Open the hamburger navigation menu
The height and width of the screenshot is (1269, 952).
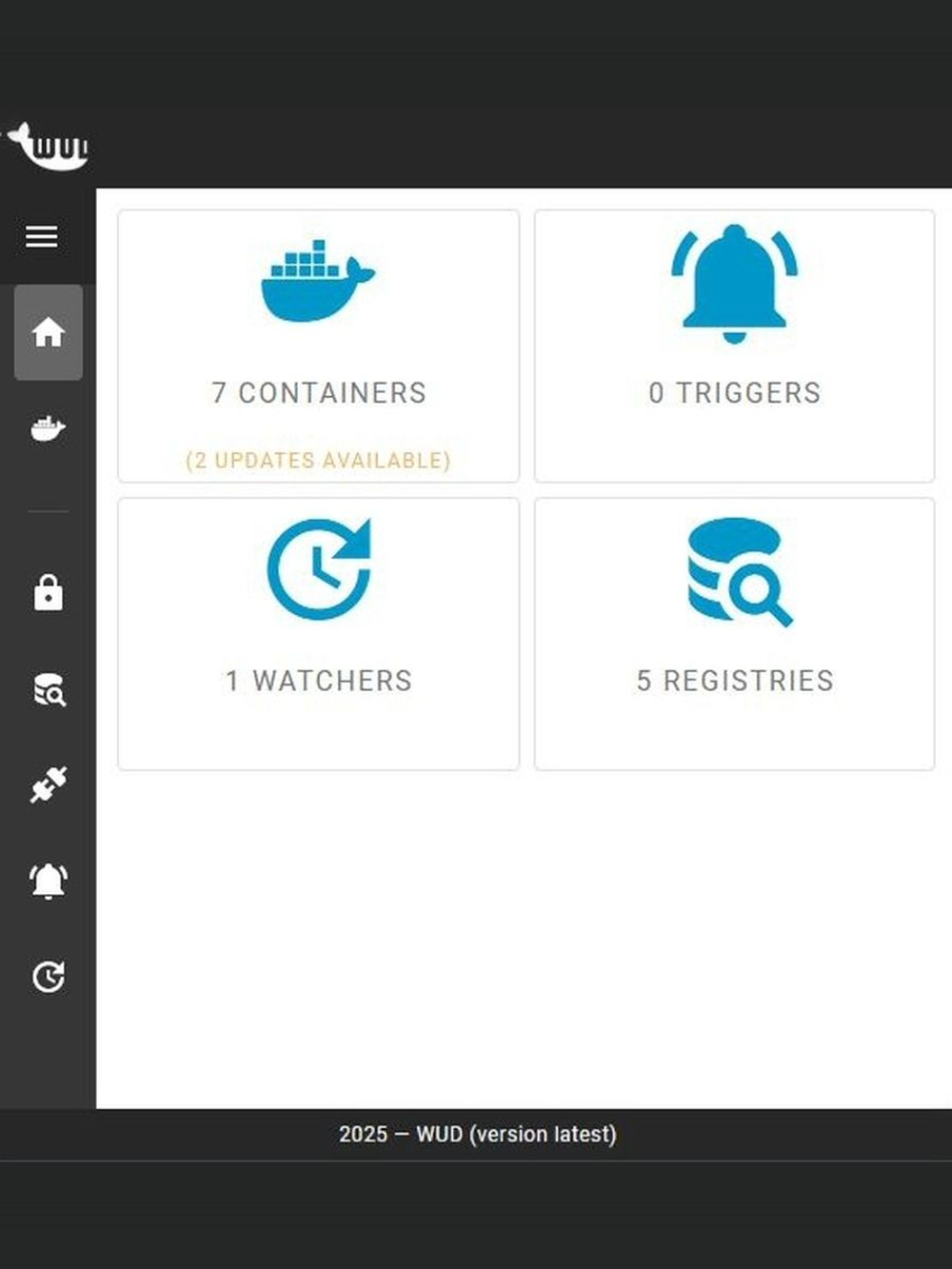tap(42, 236)
